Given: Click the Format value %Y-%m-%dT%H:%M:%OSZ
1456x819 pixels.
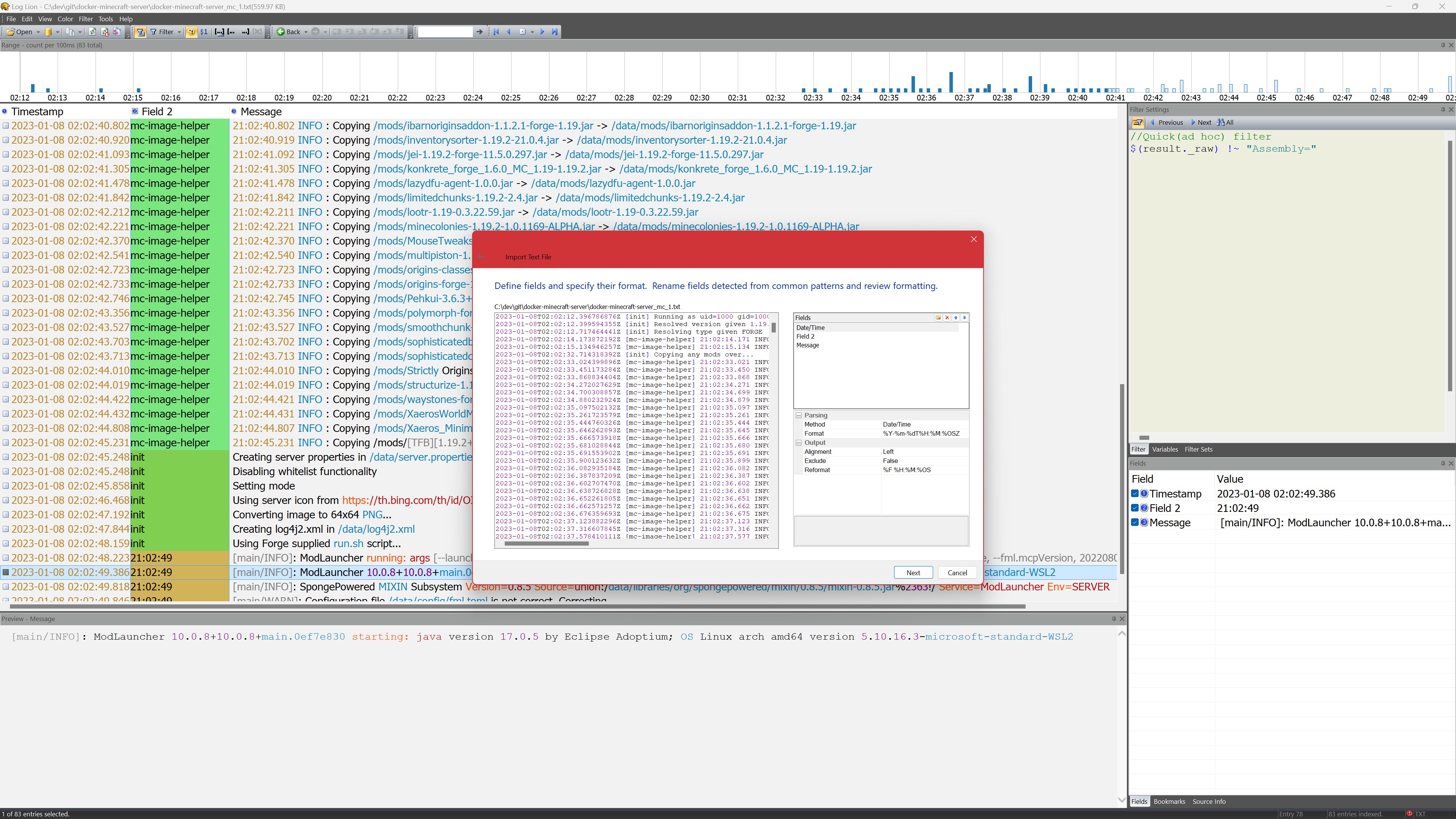Looking at the screenshot, I should [x=921, y=433].
